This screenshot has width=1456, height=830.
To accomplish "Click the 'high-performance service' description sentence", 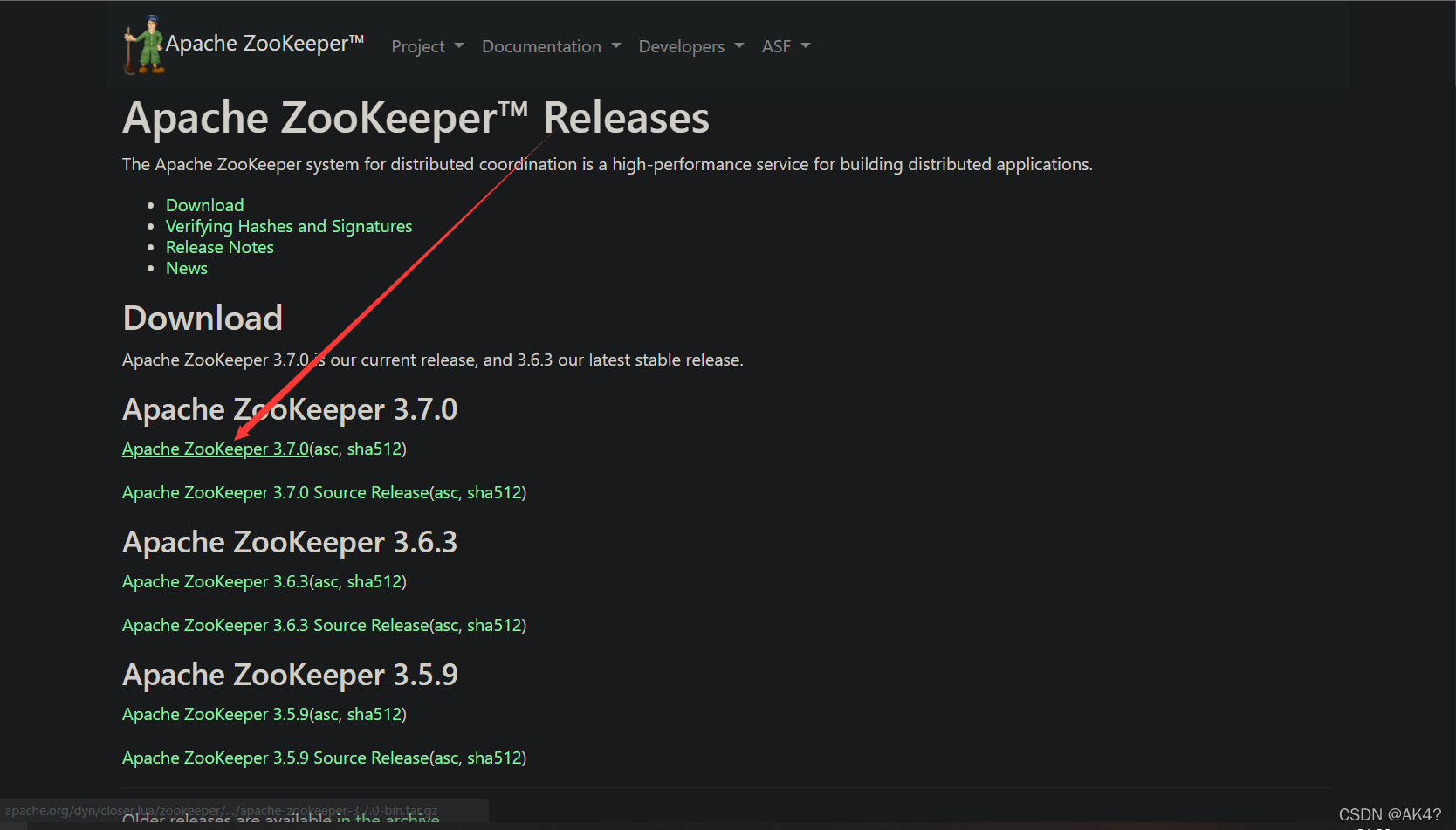I will tap(608, 164).
